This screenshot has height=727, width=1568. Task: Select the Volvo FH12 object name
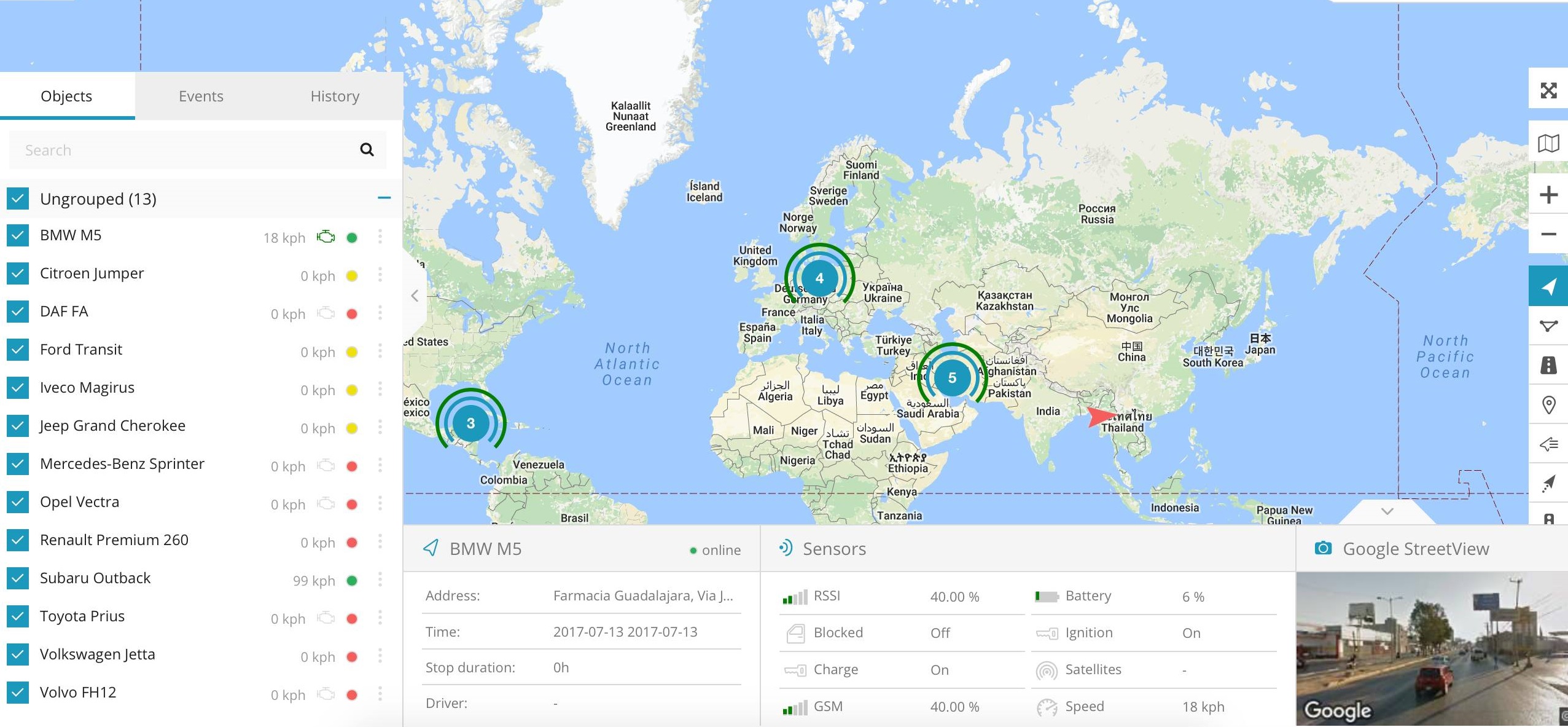(x=78, y=692)
